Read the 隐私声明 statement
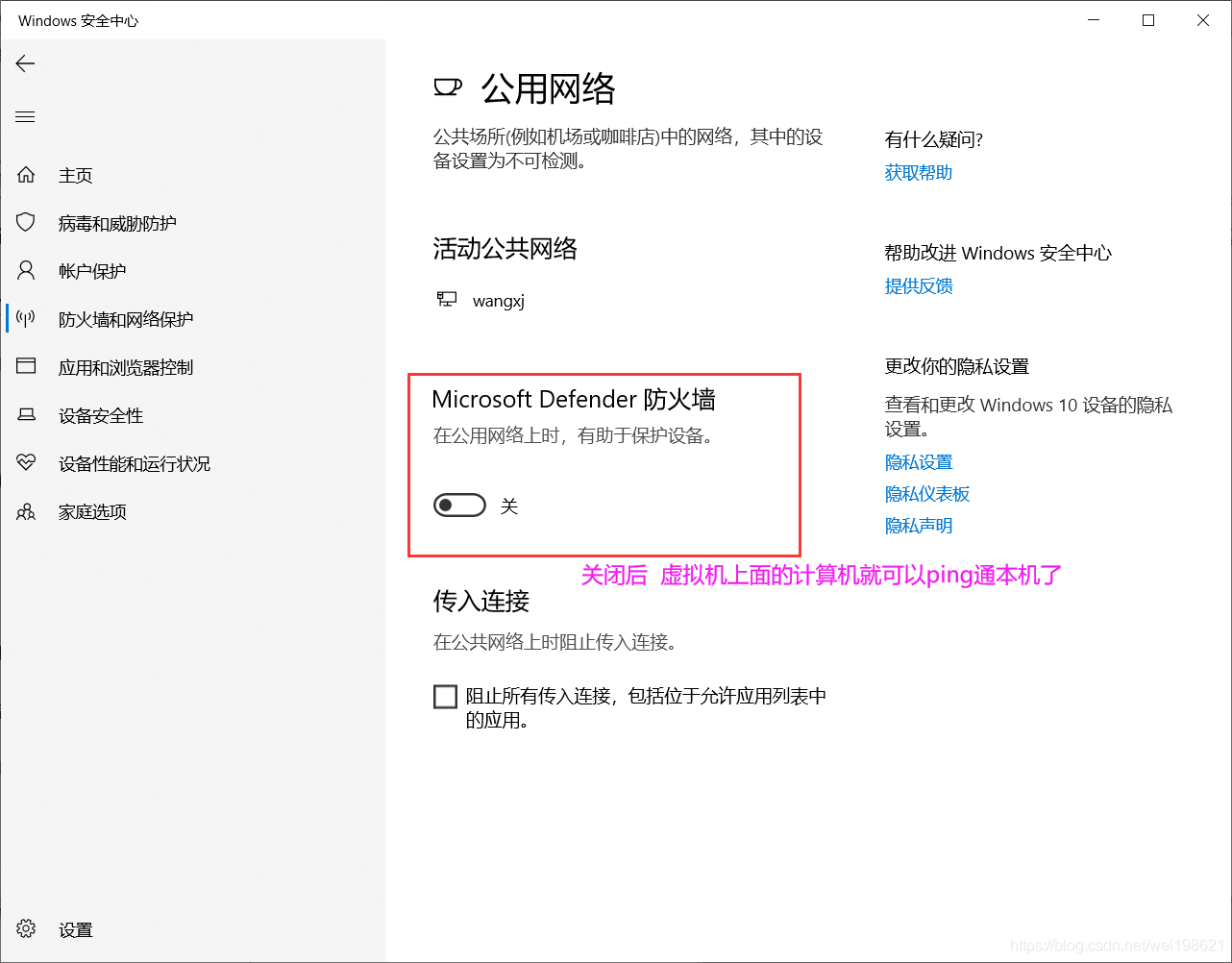1232x963 pixels. click(919, 525)
